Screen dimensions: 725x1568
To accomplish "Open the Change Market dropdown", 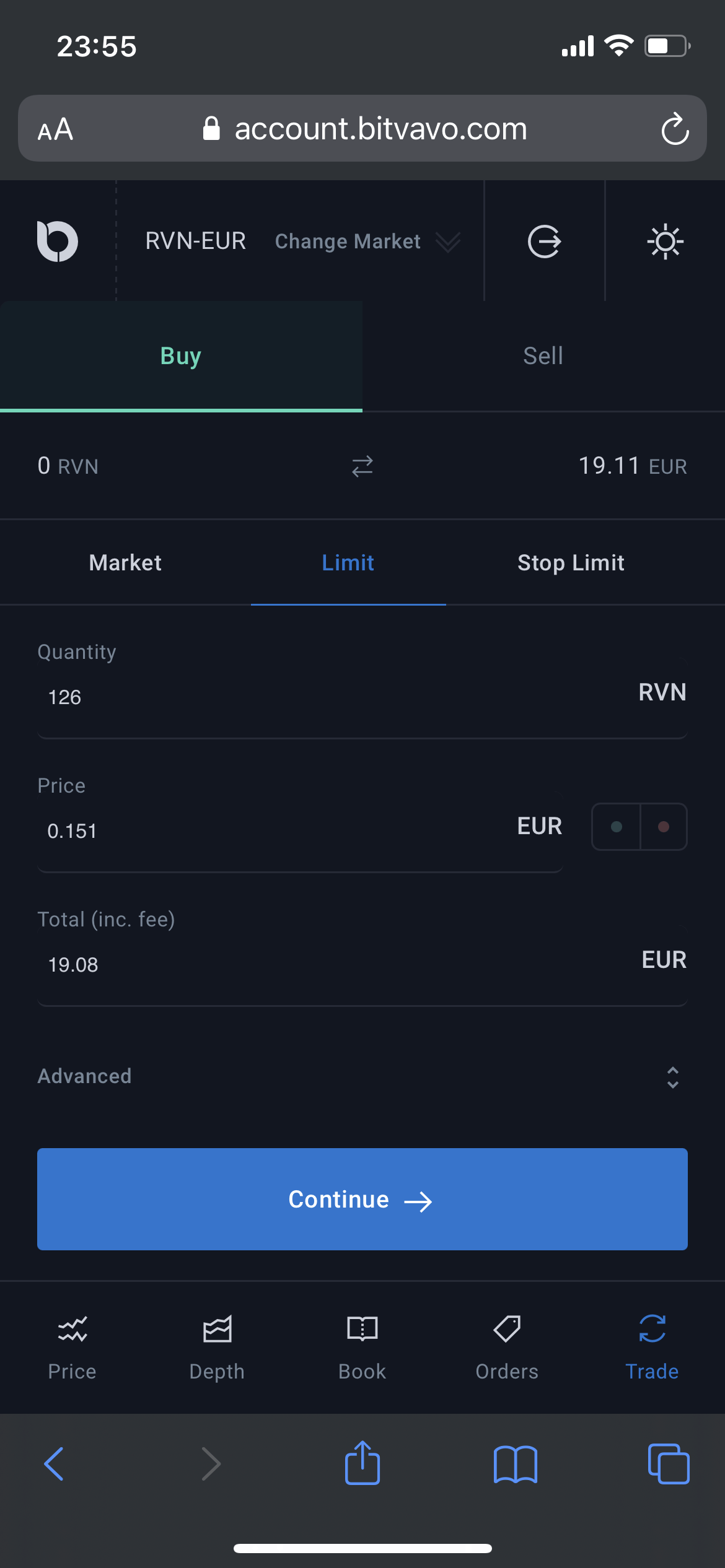I will tap(367, 242).
